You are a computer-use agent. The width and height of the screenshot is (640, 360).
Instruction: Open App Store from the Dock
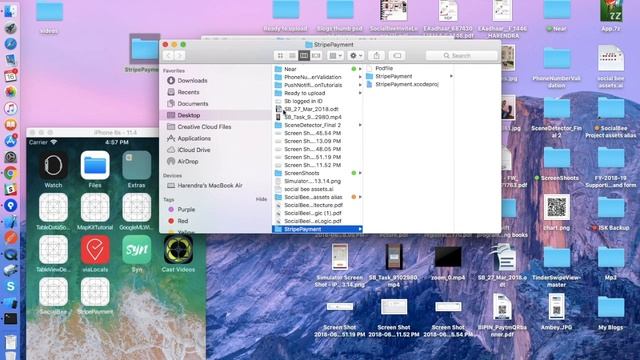pyautogui.click(x=11, y=141)
